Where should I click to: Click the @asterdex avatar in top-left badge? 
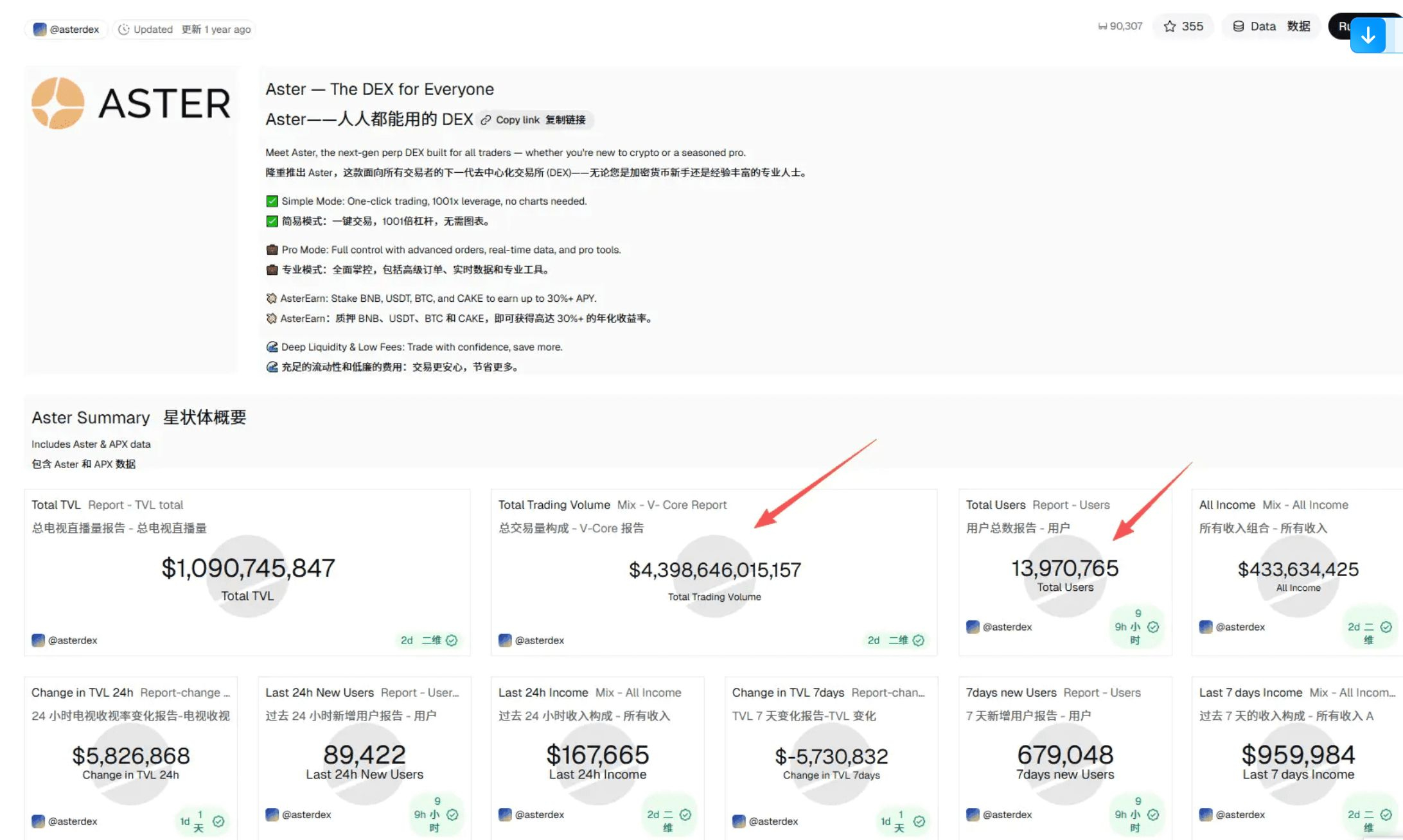coord(39,29)
